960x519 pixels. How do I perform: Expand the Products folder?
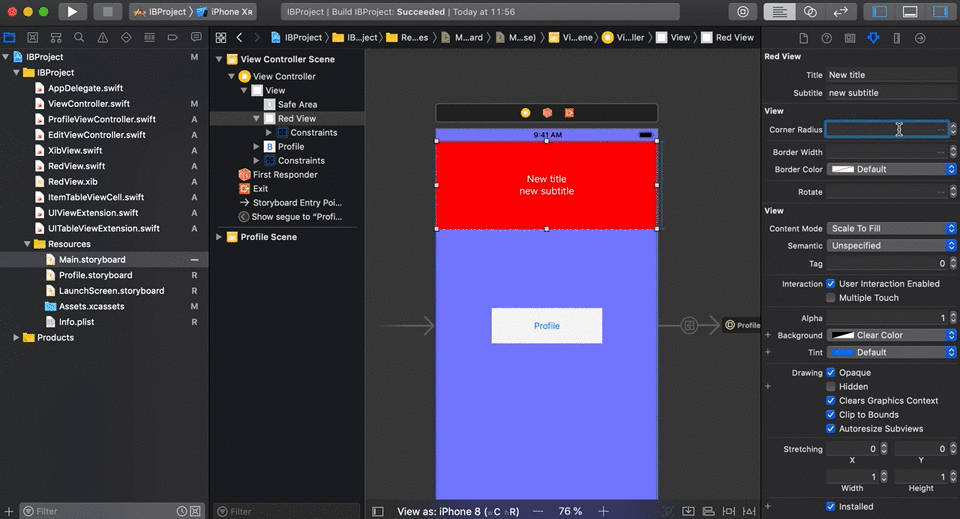click(16, 337)
